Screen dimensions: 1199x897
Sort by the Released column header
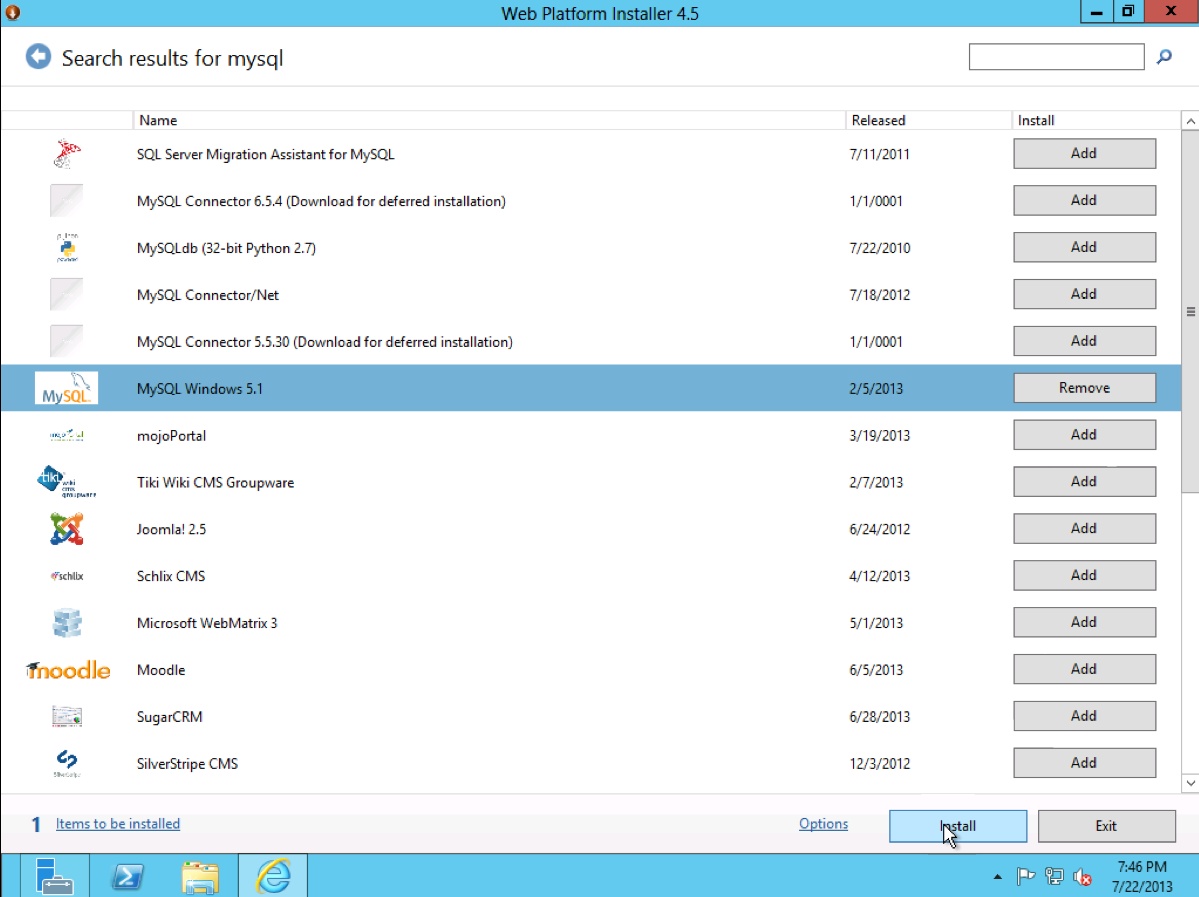[928, 120]
